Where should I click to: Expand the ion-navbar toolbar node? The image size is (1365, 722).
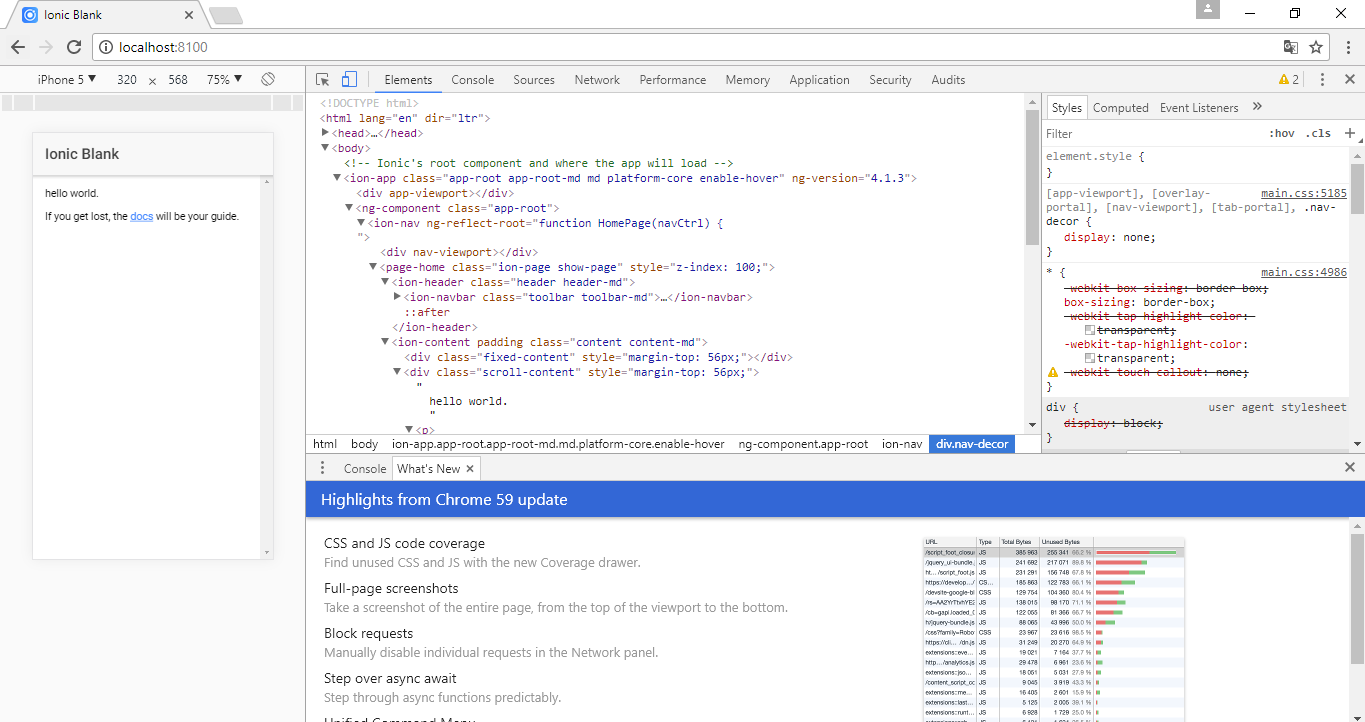coord(397,297)
